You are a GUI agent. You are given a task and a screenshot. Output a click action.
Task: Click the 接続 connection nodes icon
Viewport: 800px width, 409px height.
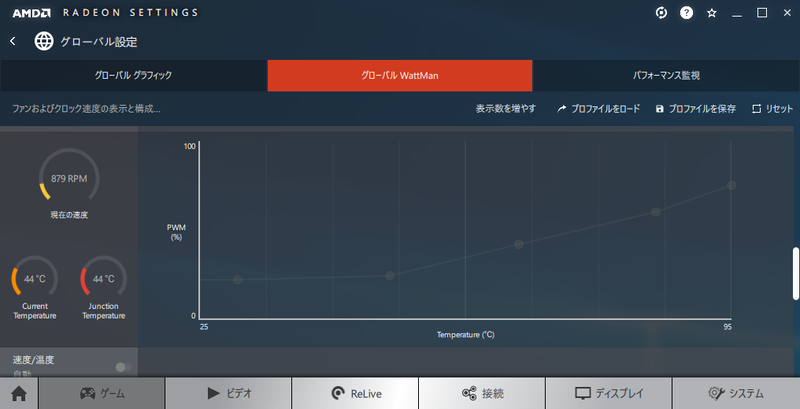coord(469,393)
